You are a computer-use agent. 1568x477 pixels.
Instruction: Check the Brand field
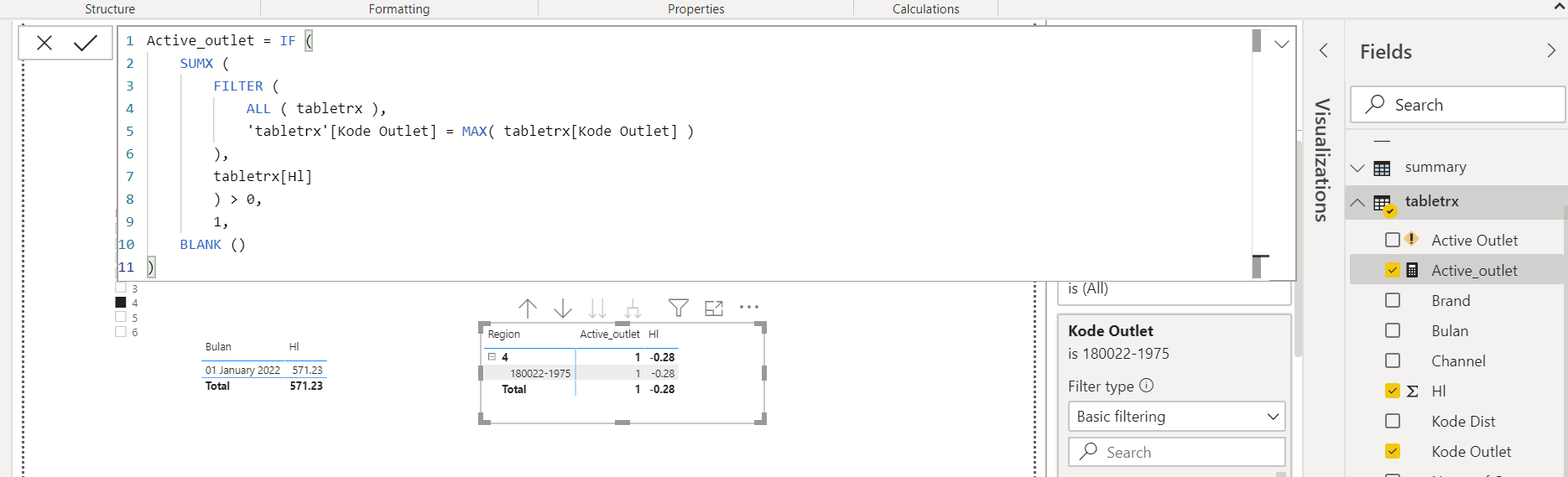click(x=1393, y=301)
